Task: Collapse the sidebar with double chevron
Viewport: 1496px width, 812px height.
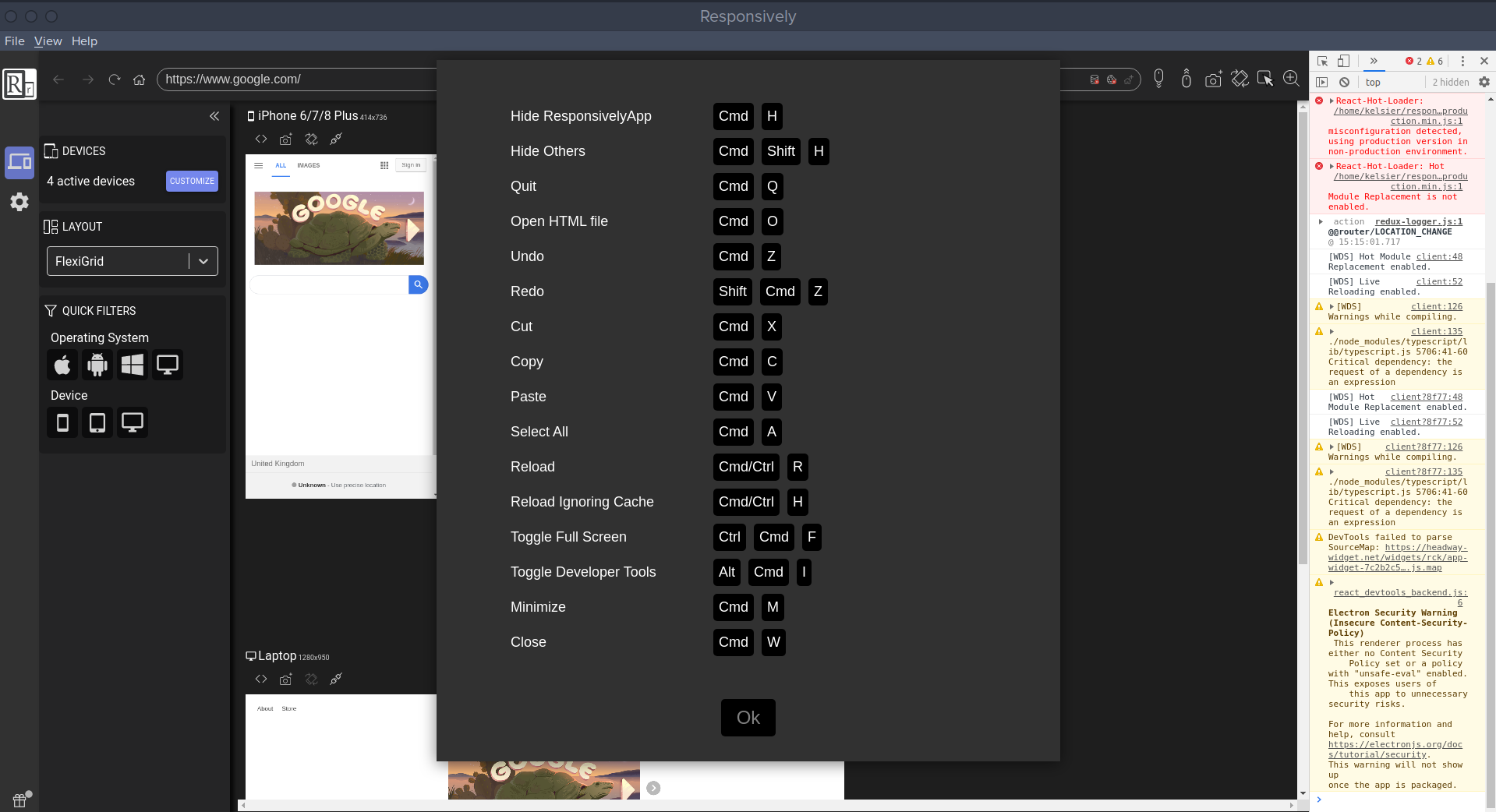Action: (214, 116)
